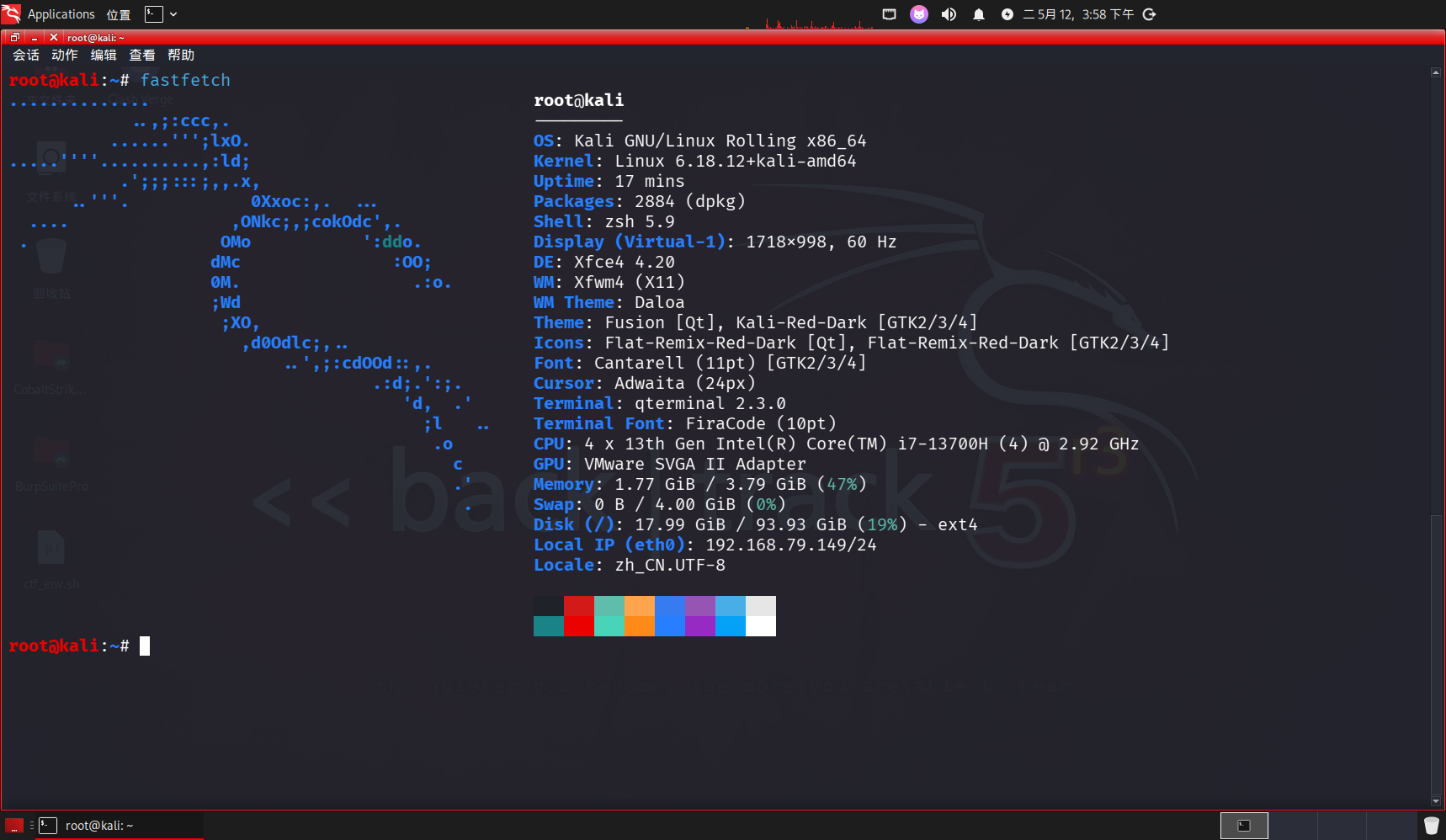Screen dimensions: 1446x840
Task: Open the 编辑 menu
Action: (104, 56)
